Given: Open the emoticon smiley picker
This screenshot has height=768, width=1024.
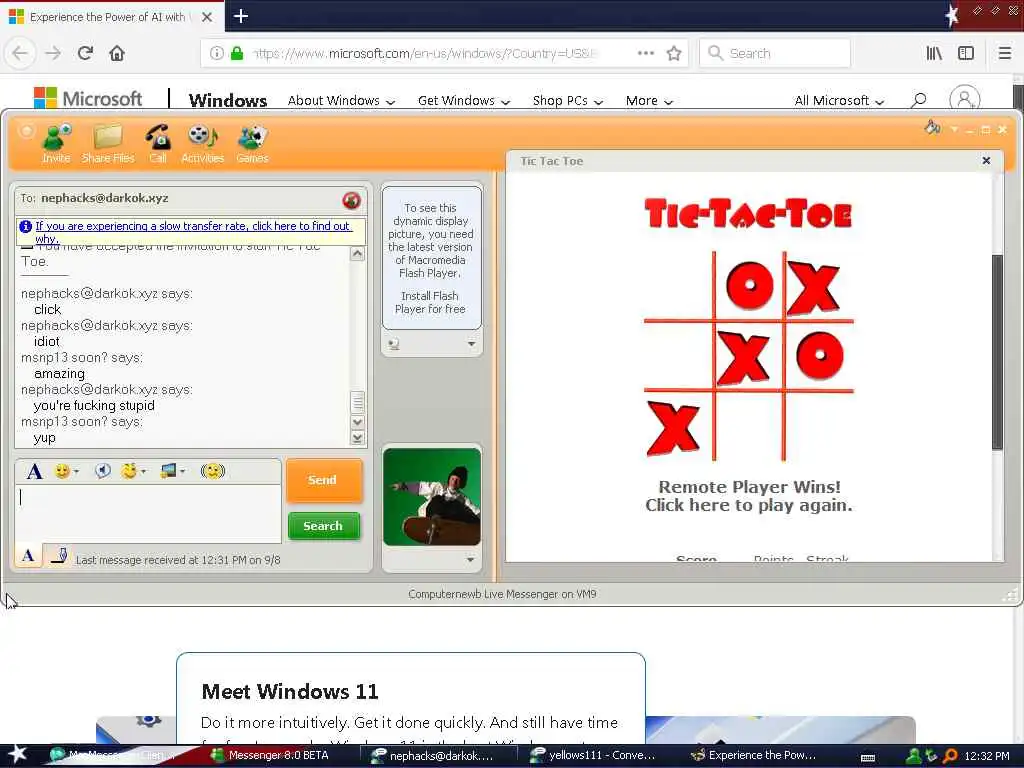Looking at the screenshot, I should (62, 471).
